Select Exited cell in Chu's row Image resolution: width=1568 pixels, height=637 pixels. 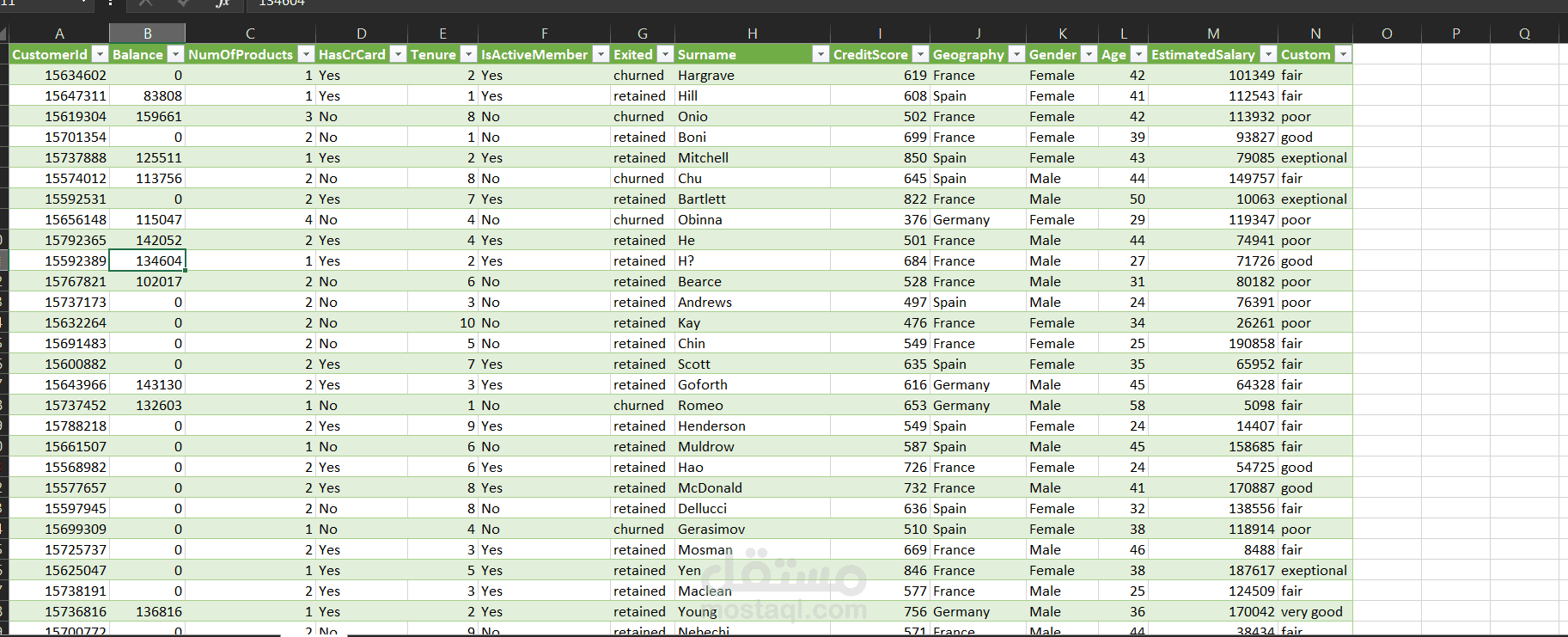coord(643,178)
